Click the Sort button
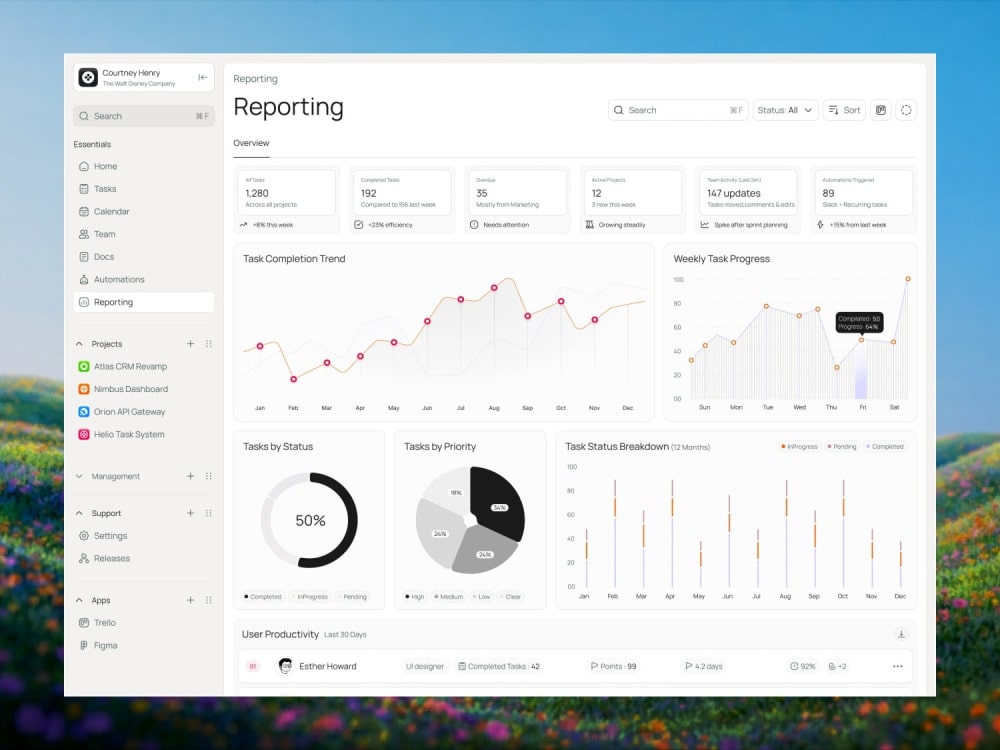Viewport: 1000px width, 750px height. [844, 110]
